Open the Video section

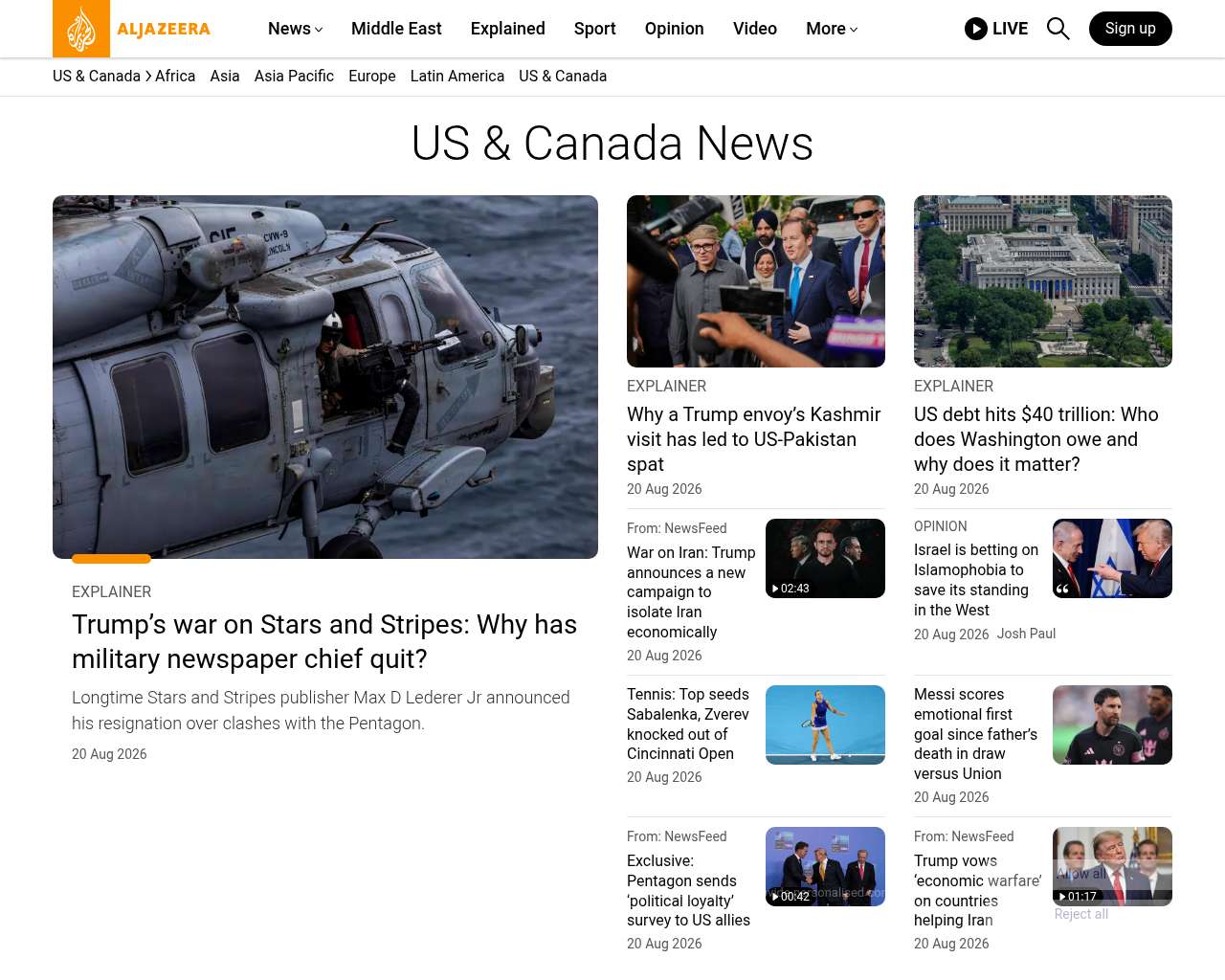[755, 29]
